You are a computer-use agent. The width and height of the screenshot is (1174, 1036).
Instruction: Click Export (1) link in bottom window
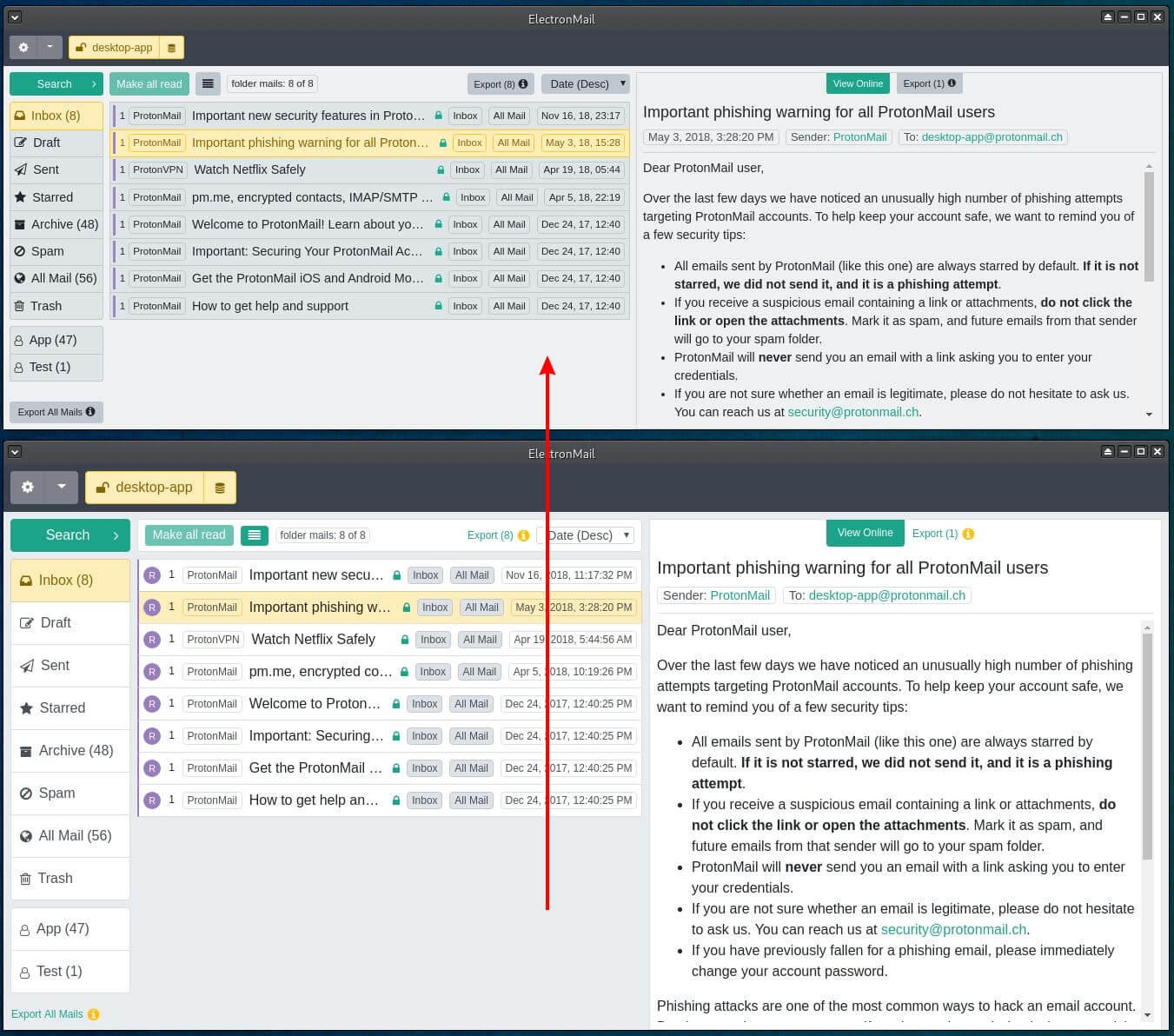point(935,534)
